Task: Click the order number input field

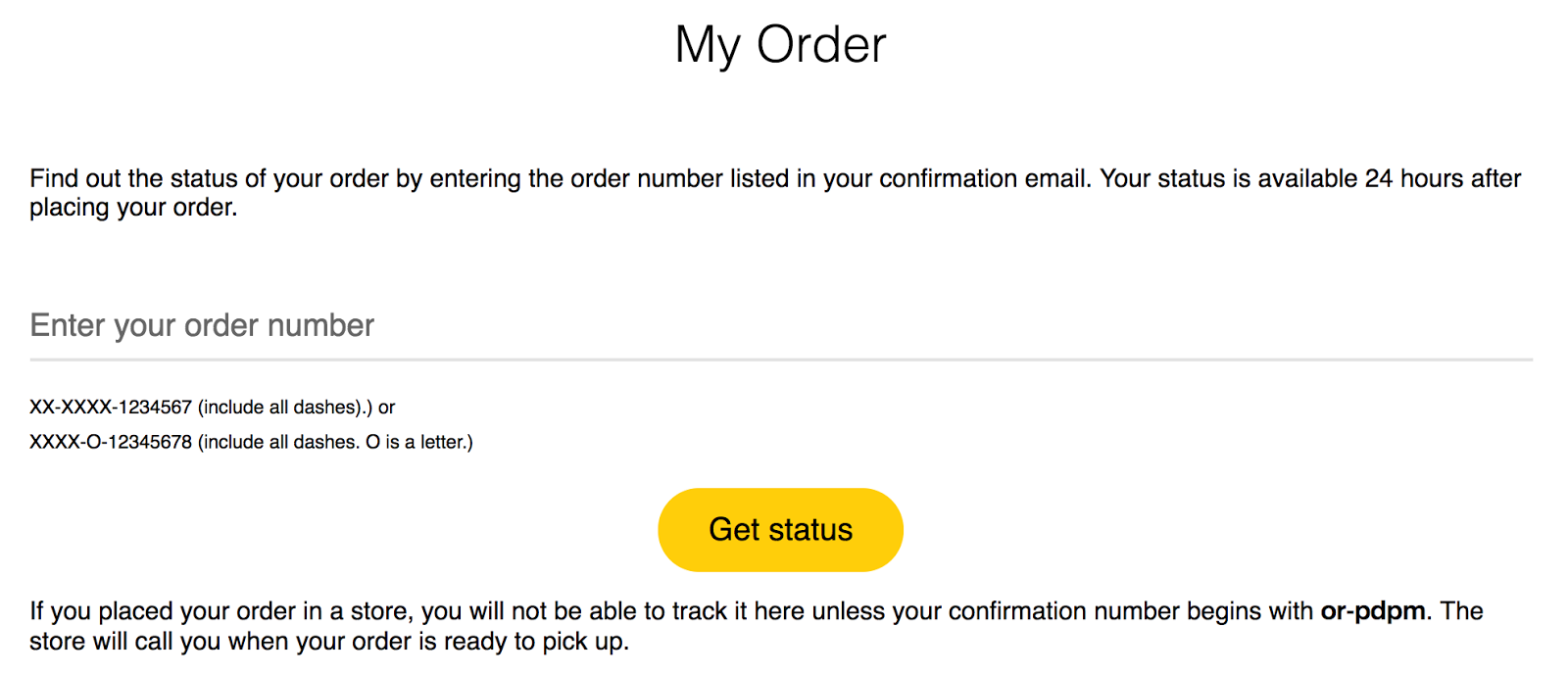Action: pos(780,325)
